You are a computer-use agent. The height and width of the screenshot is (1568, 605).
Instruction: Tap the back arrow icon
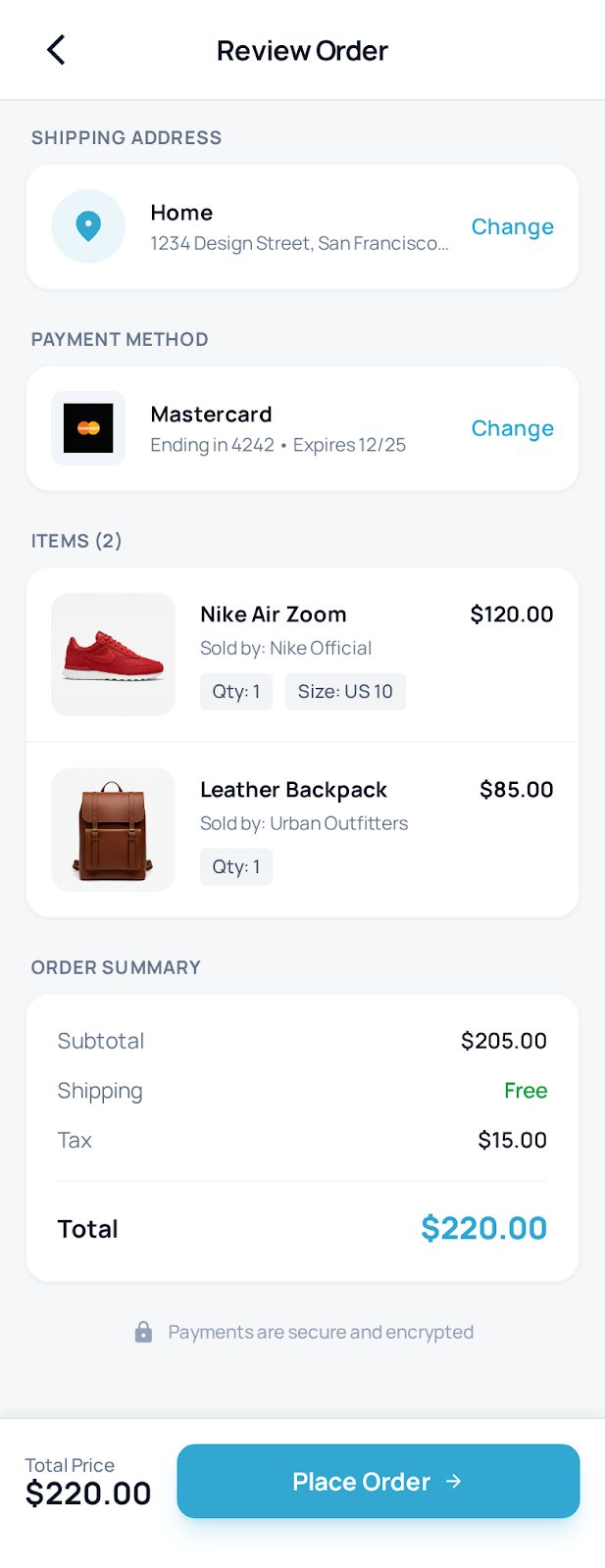[x=55, y=49]
